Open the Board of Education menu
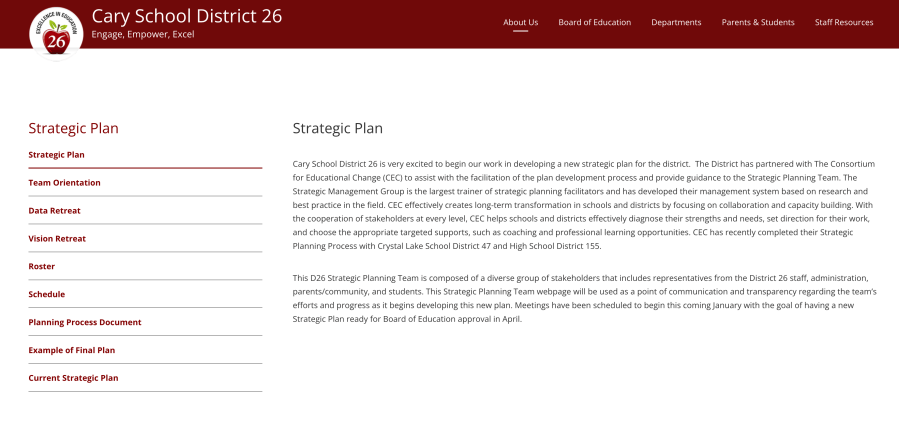The height and width of the screenshot is (421, 899). [594, 22]
